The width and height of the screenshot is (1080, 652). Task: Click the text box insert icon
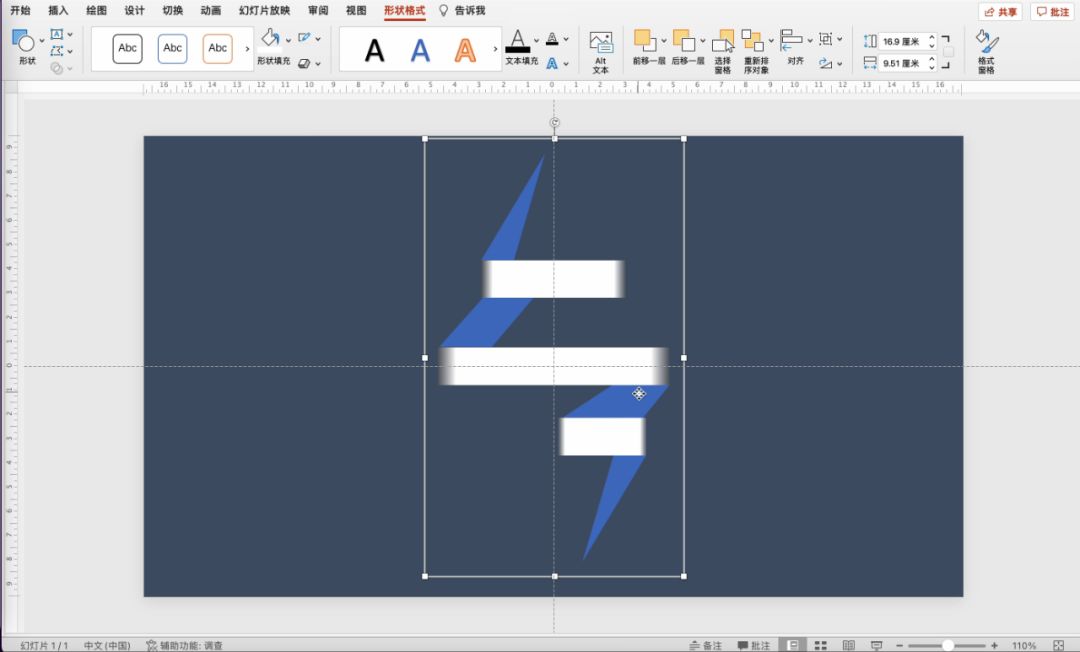click(x=56, y=34)
